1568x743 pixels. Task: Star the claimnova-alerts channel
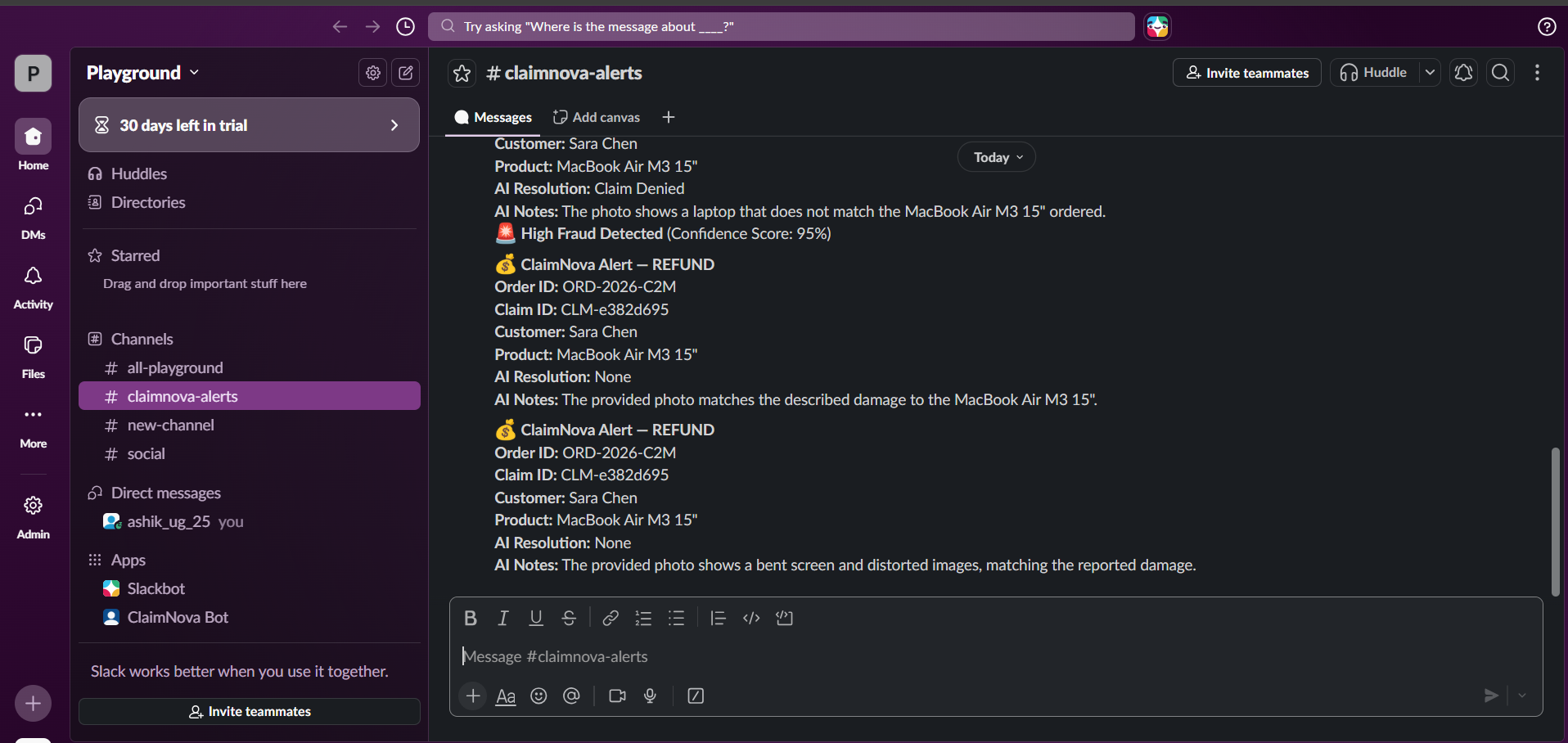(462, 74)
